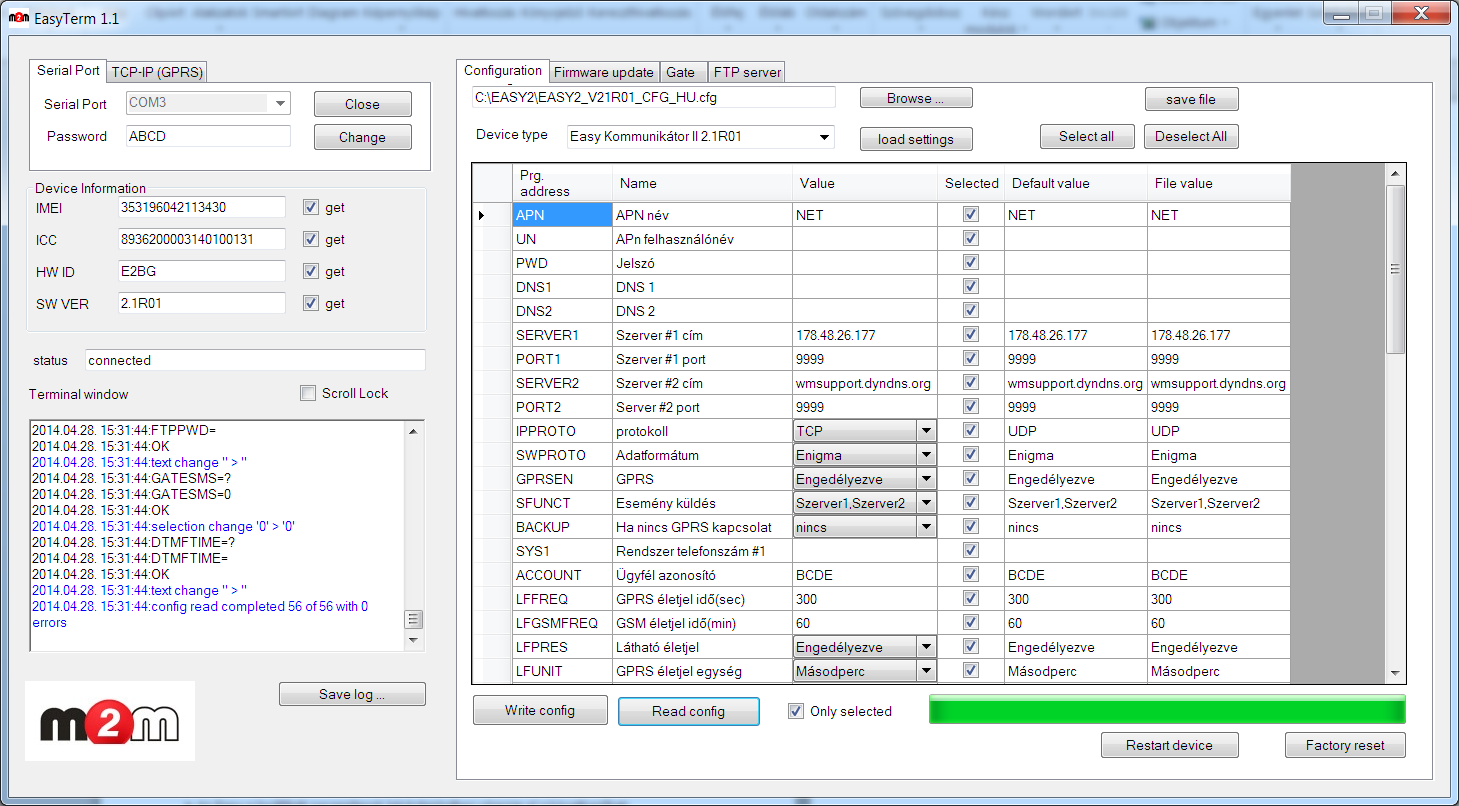The image size is (1459, 806).
Task: Click the Factory reset button
Action: (1345, 745)
